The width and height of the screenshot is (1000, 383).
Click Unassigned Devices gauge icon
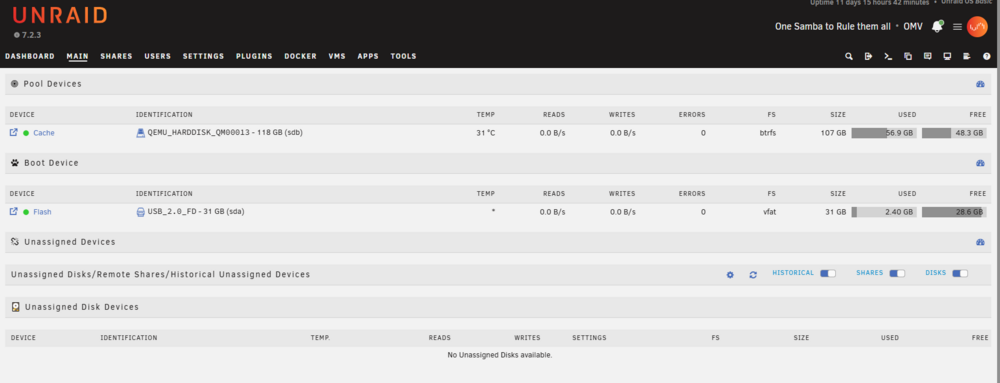tap(980, 242)
